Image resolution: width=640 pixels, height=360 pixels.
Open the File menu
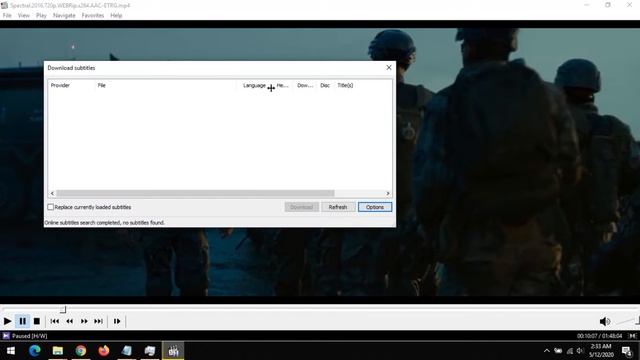pyautogui.click(x=7, y=16)
